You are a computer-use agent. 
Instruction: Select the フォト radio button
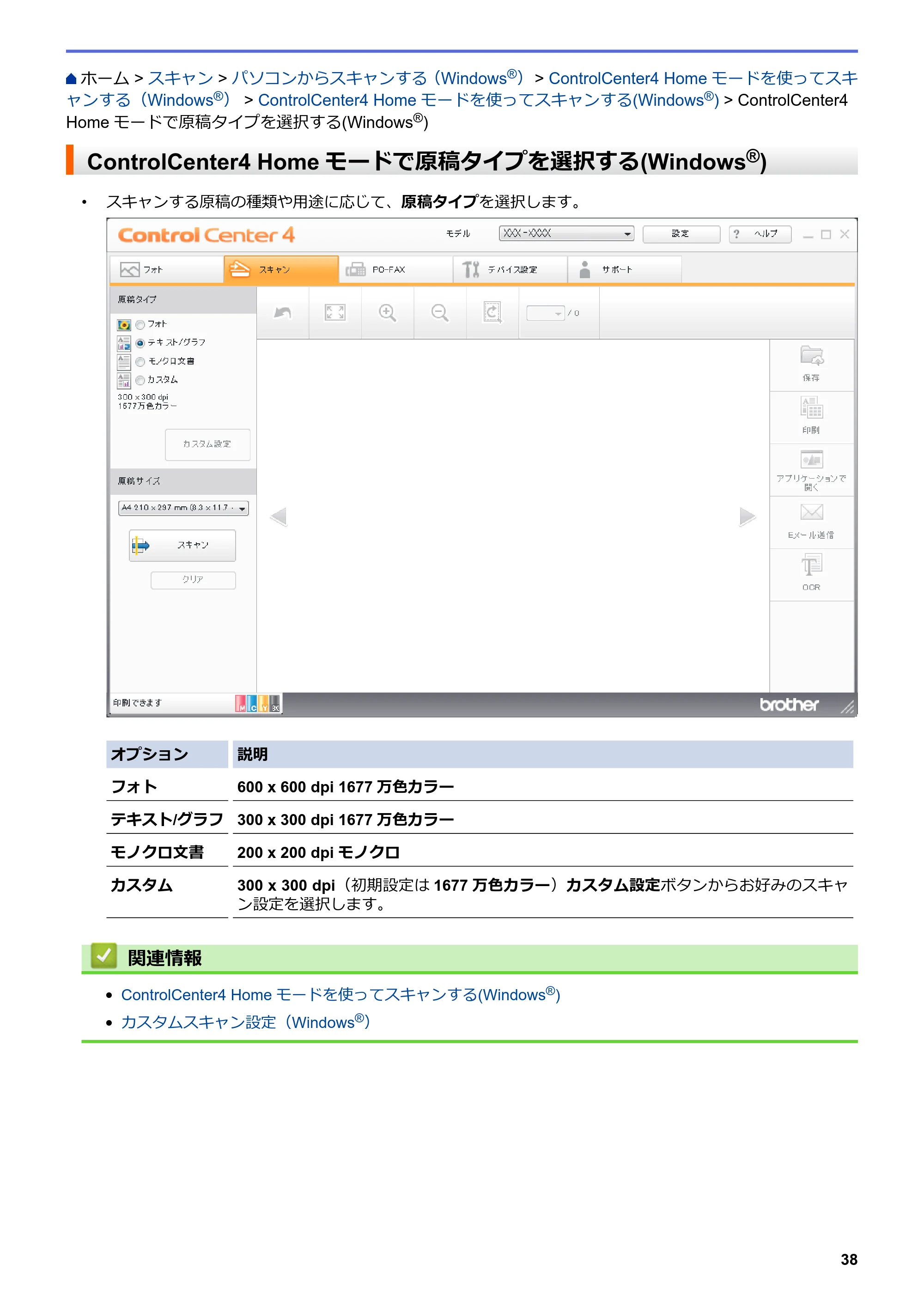pyautogui.click(x=140, y=325)
